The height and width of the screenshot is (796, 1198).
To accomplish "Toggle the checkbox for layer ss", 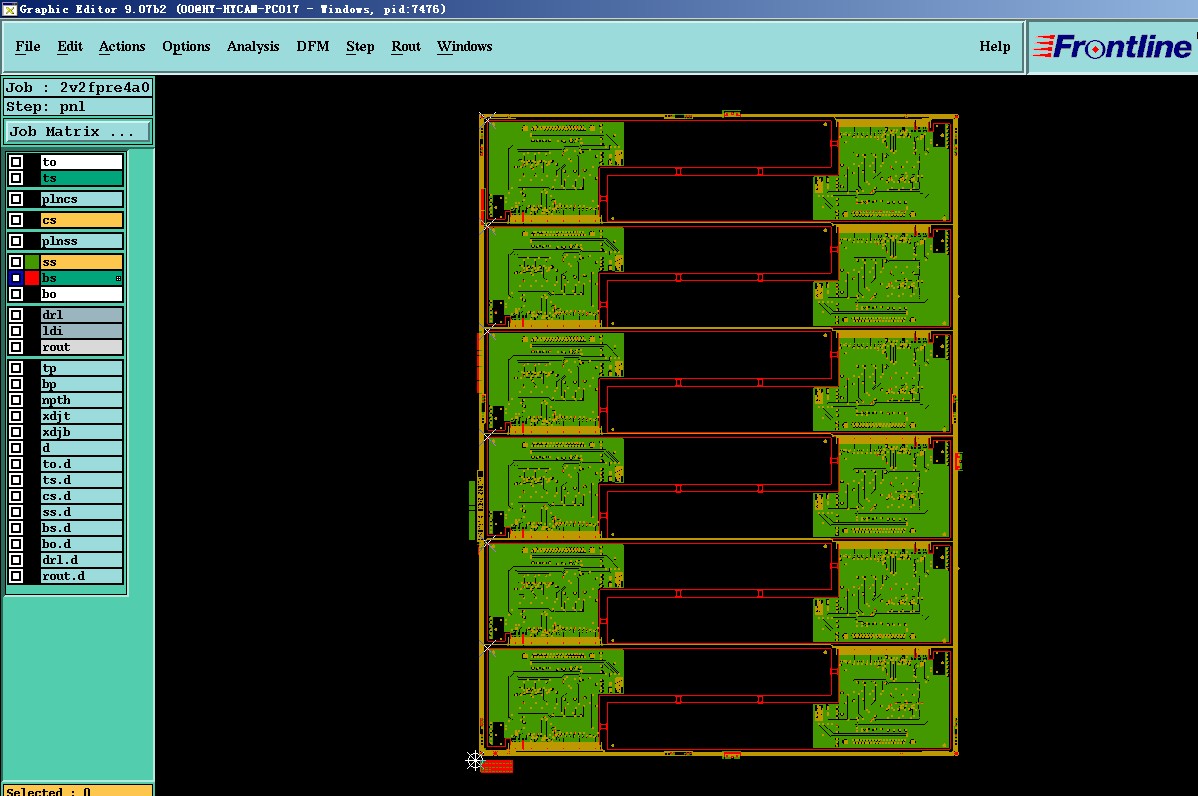I will pos(16,262).
